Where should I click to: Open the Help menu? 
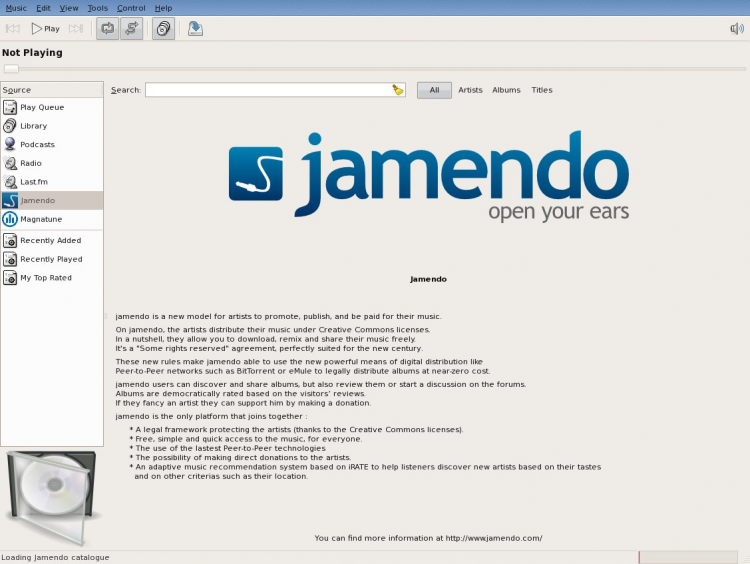tap(163, 8)
